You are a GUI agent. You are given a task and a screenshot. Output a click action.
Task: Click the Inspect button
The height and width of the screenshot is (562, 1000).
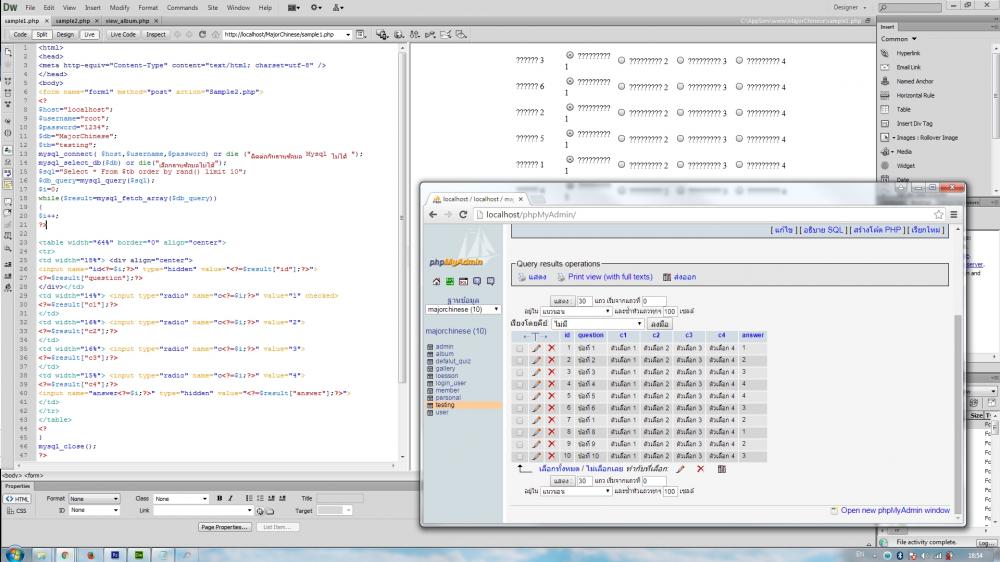pos(156,34)
